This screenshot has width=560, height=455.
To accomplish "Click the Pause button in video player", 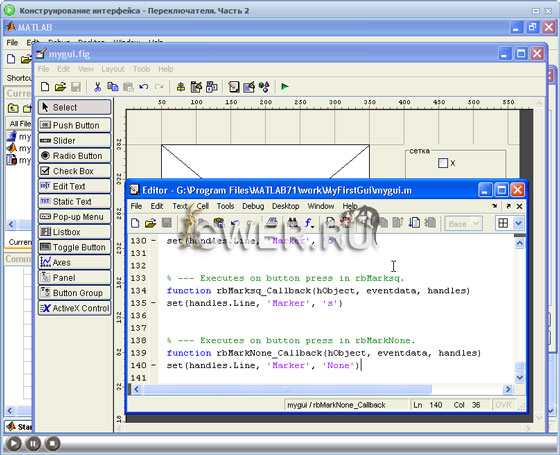I will coord(33,444).
